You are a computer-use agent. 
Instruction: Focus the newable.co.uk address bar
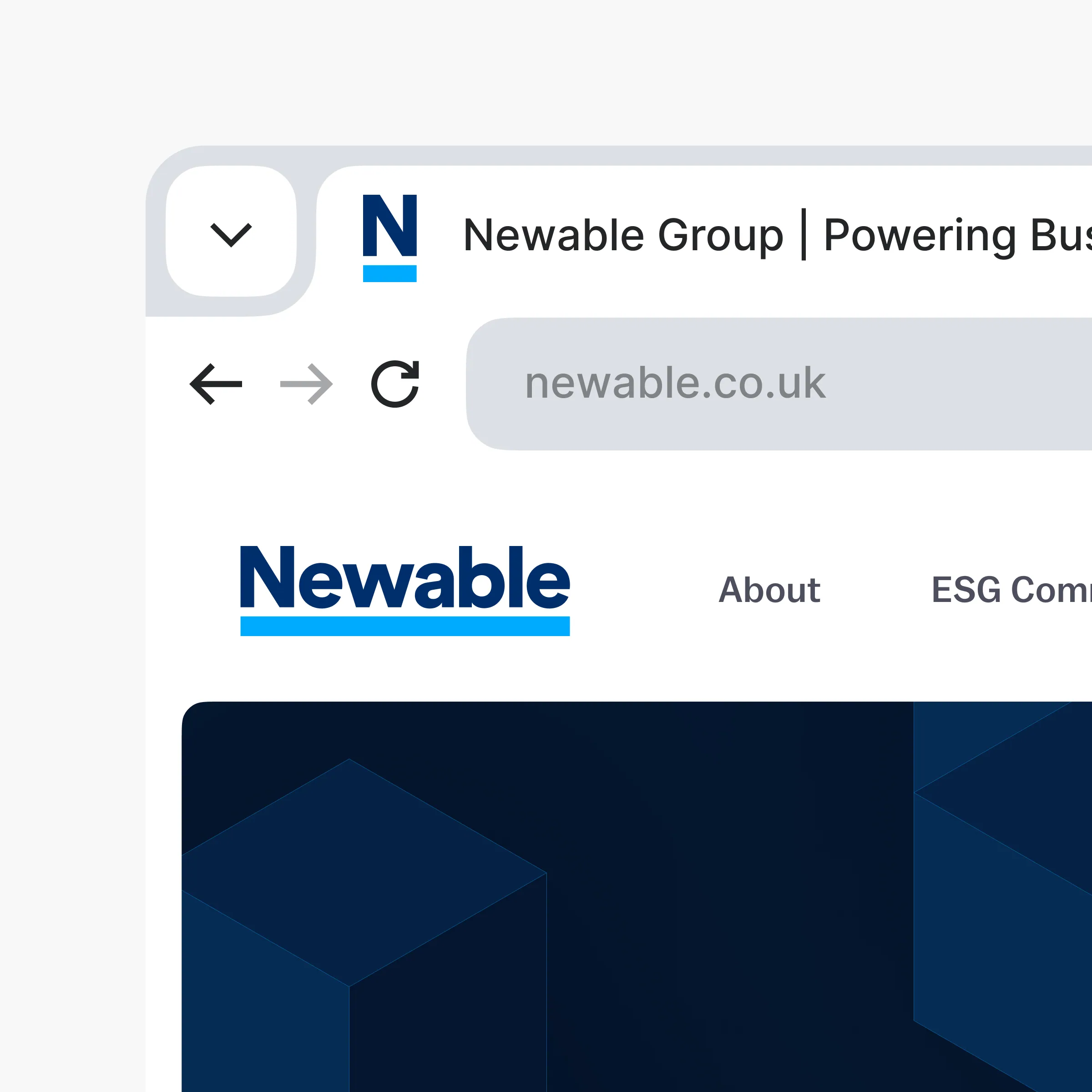click(x=779, y=384)
